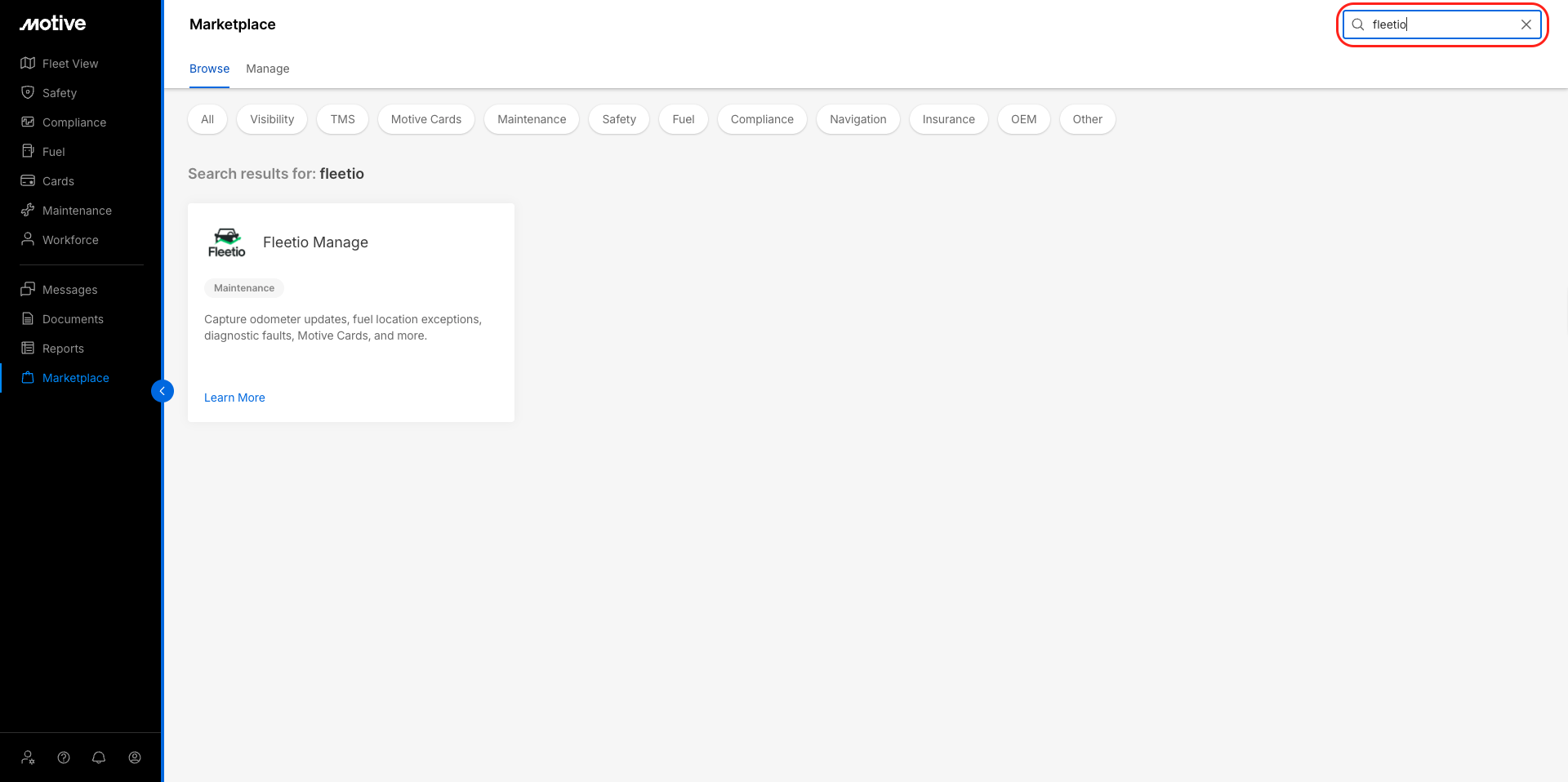Viewport: 1568px width, 782px height.
Task: Focus the fleetio search input field
Action: pos(1441,24)
